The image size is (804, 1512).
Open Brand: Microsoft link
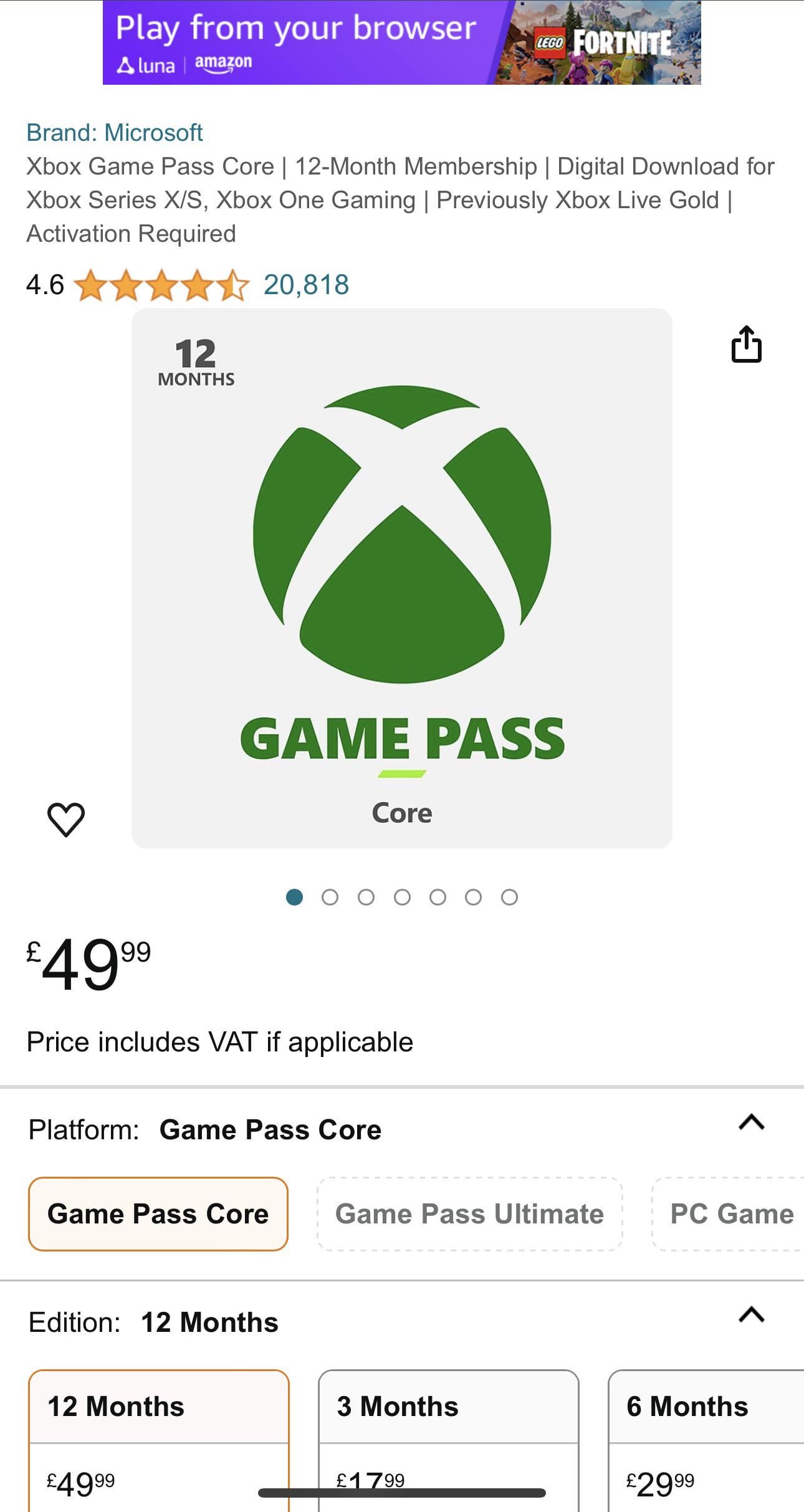click(x=115, y=133)
